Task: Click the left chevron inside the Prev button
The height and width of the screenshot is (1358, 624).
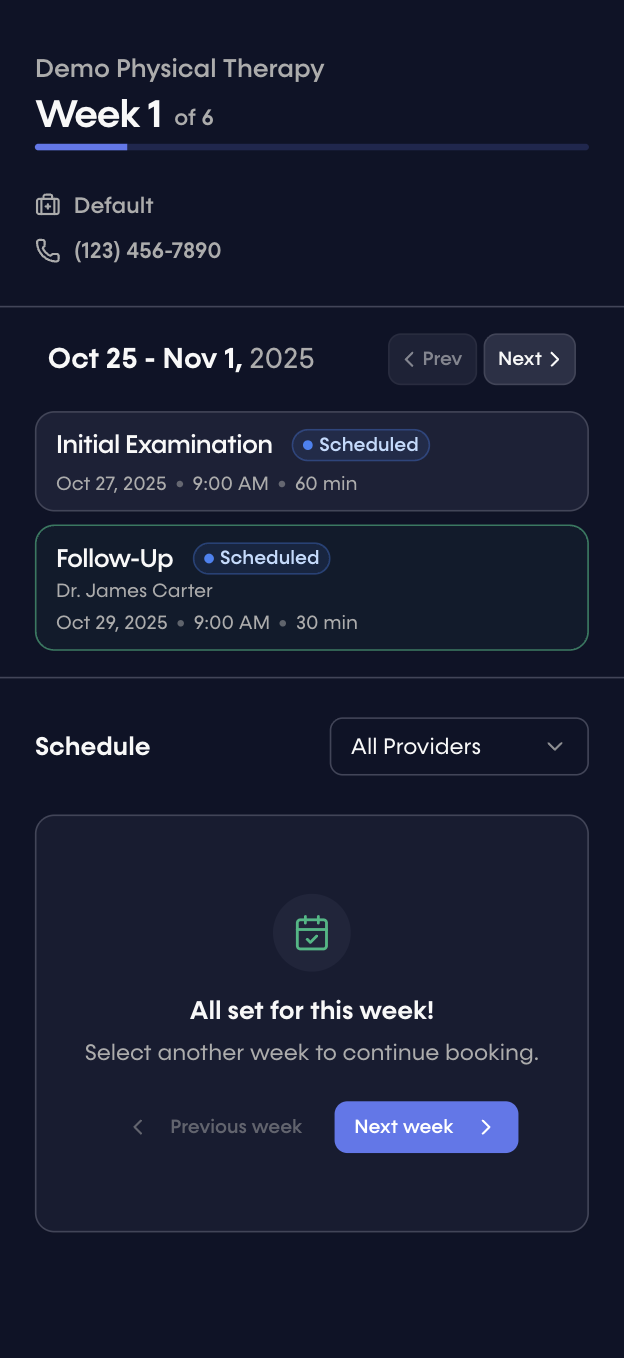Action: pyautogui.click(x=409, y=359)
